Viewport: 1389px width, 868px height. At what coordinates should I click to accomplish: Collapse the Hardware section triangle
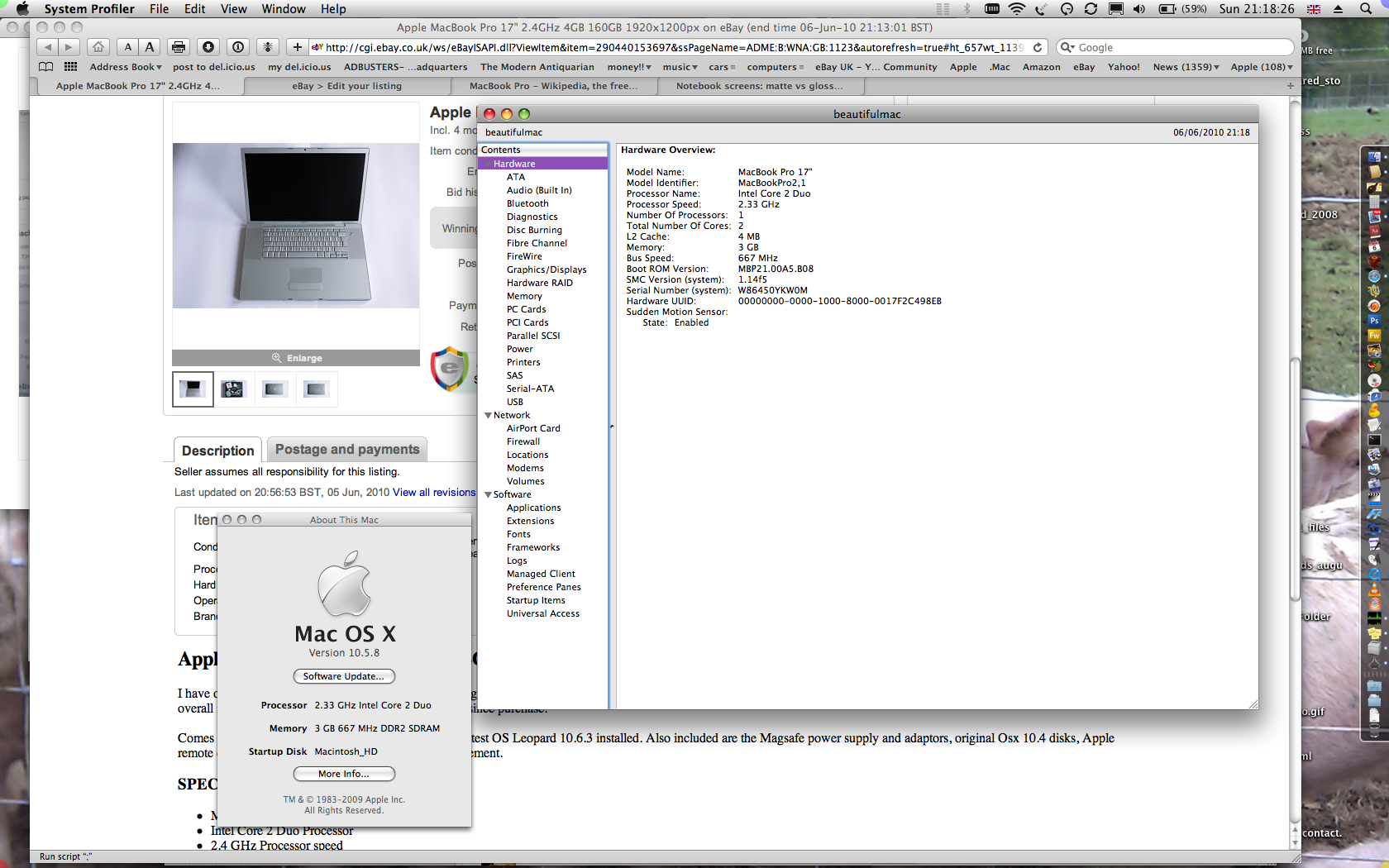(x=488, y=164)
